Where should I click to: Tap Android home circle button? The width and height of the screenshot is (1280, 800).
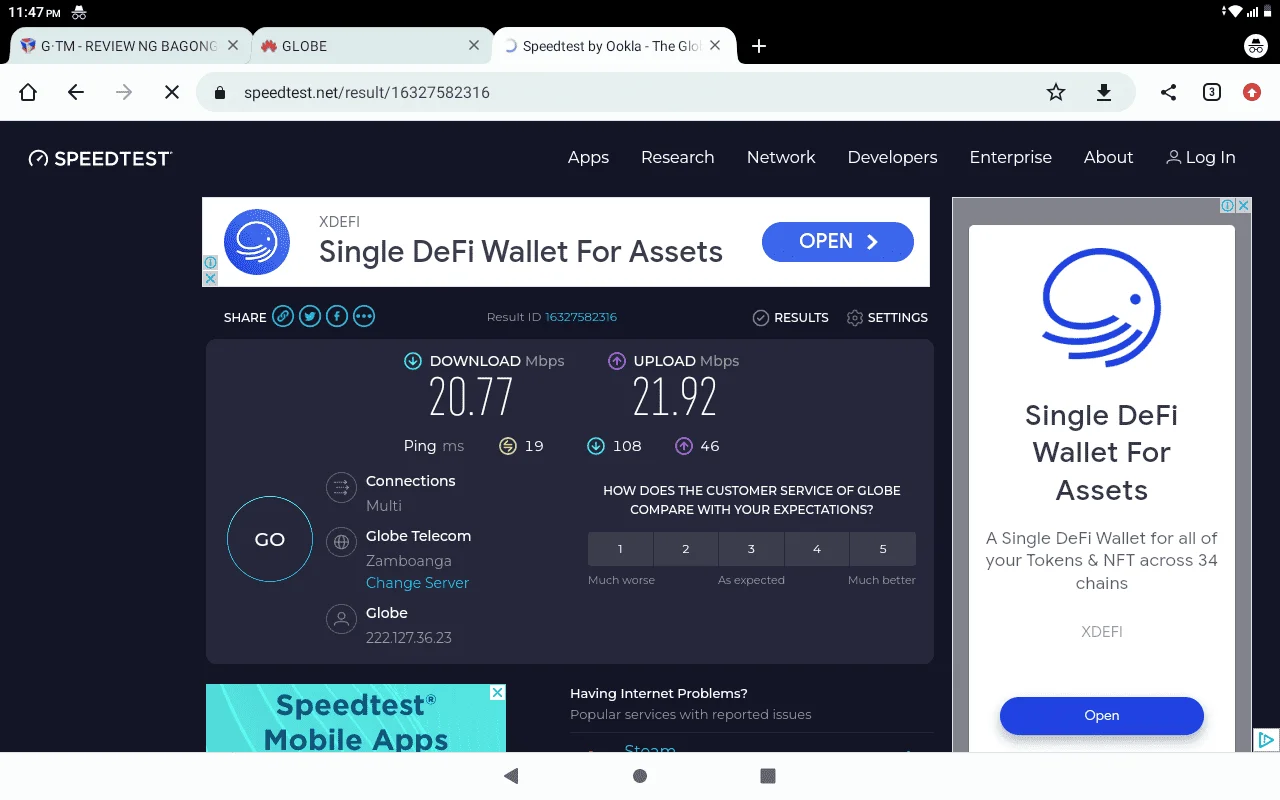coord(640,776)
